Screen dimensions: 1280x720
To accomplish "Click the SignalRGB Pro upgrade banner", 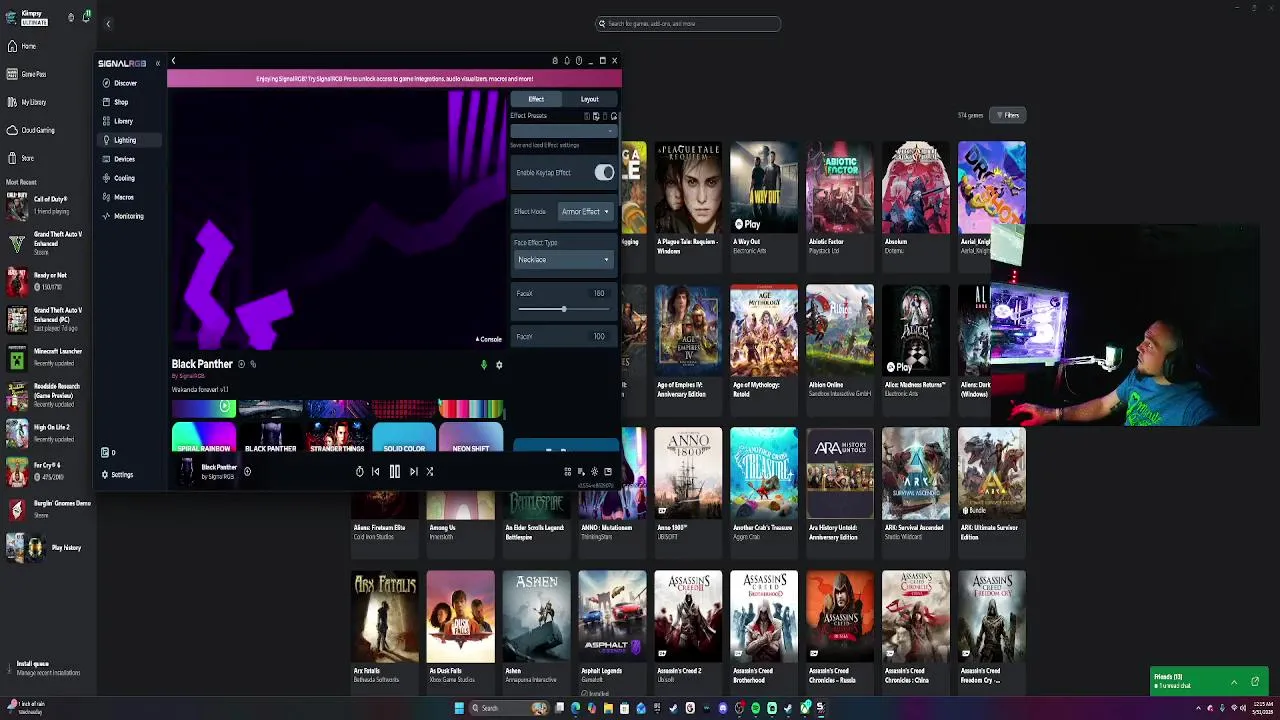I will pos(394,79).
